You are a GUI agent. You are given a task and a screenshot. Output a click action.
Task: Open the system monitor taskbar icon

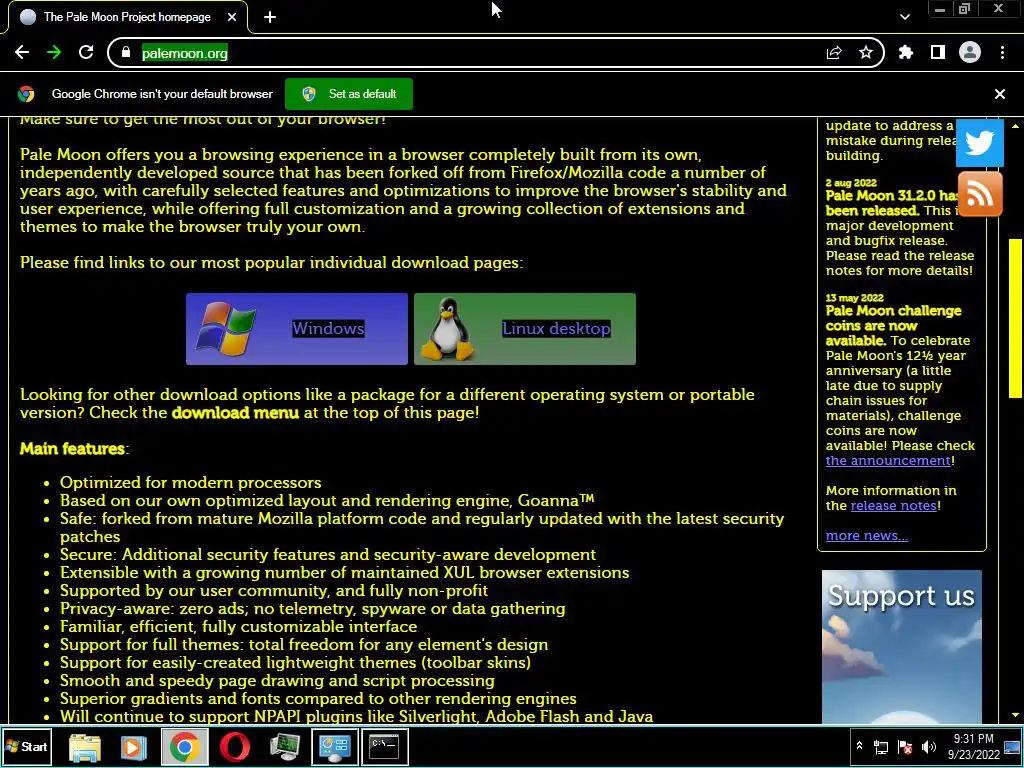(x=285, y=747)
